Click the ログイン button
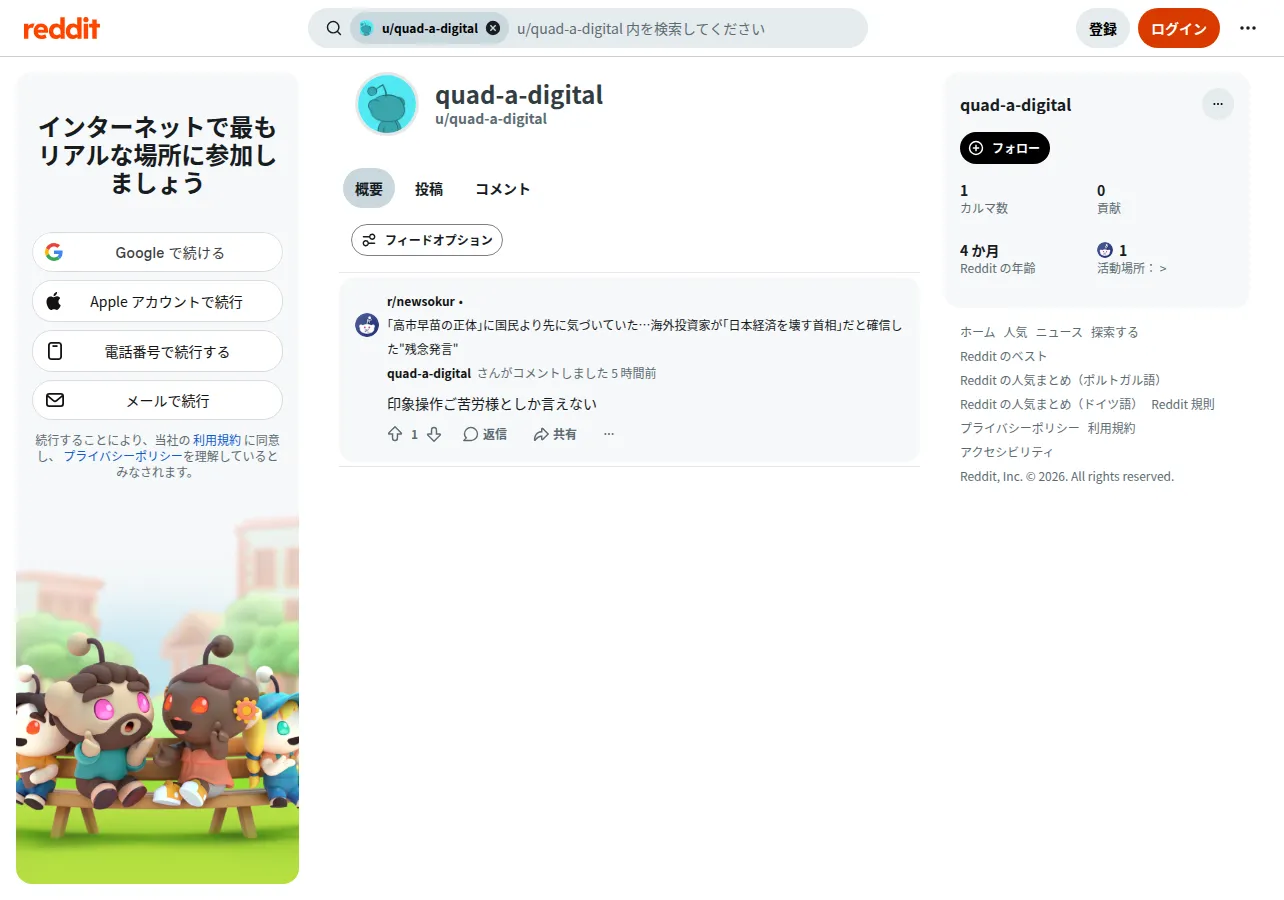The width and height of the screenshot is (1284, 900). [1179, 28]
